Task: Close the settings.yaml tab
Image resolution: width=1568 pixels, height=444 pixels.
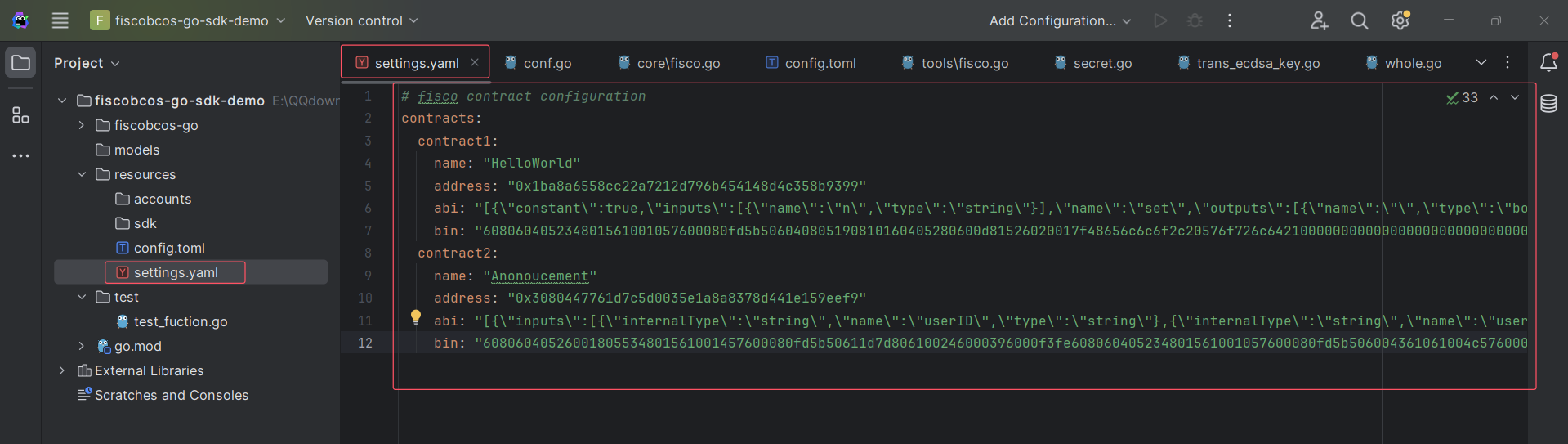Action: pos(475,62)
